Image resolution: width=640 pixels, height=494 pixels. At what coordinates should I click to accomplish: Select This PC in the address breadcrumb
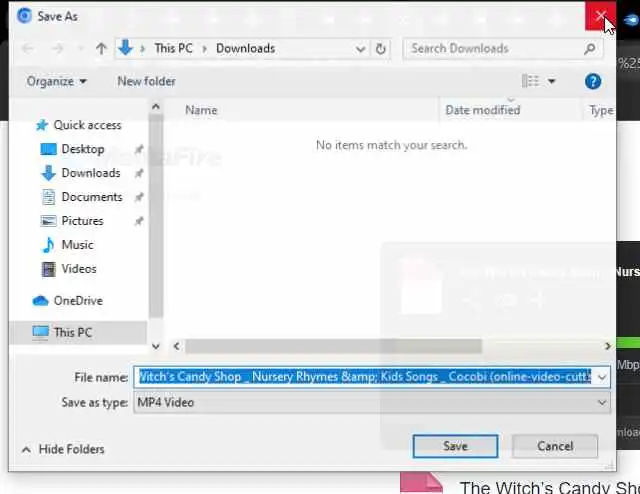click(x=173, y=48)
